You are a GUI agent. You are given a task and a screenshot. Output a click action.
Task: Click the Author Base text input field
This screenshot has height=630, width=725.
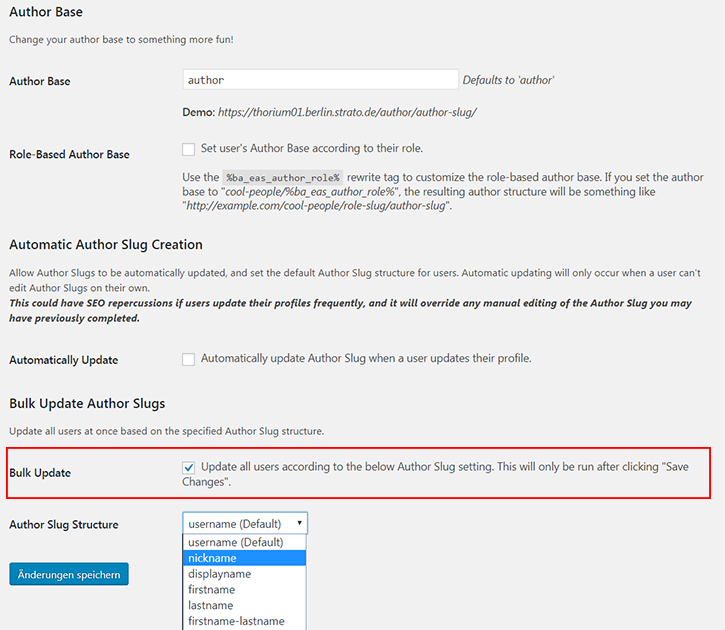click(x=320, y=80)
